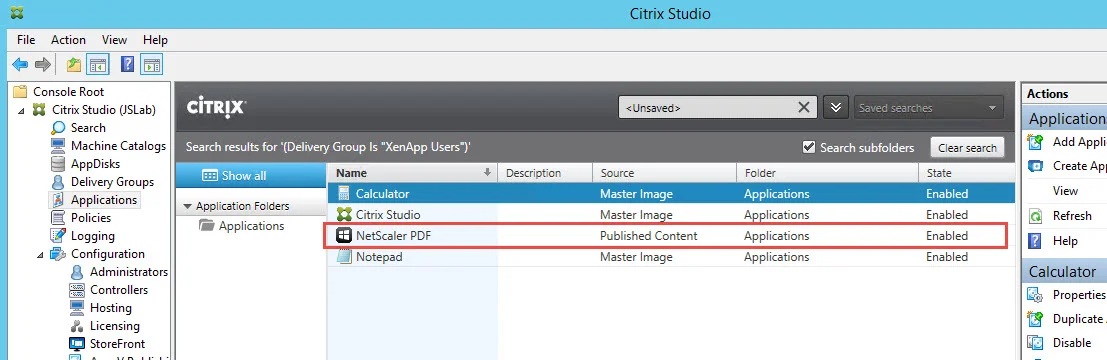
Task: Sort by the Name column header
Action: coord(412,173)
